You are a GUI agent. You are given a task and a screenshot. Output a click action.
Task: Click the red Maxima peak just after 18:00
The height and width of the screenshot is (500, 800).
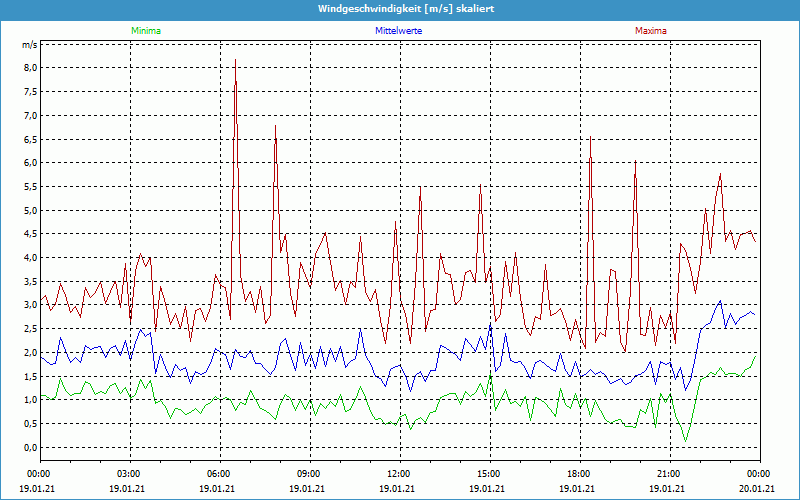590,138
